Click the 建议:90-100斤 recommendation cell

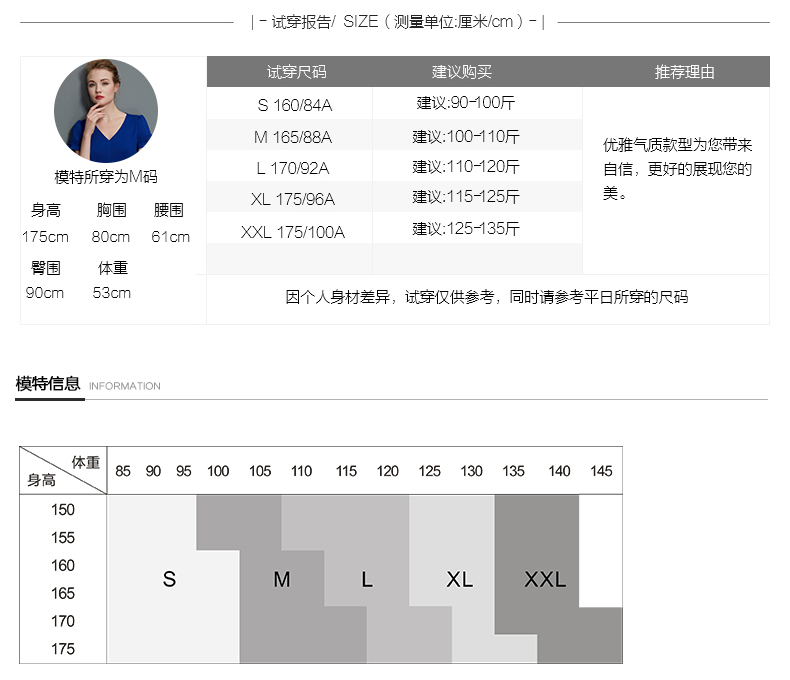[466, 103]
